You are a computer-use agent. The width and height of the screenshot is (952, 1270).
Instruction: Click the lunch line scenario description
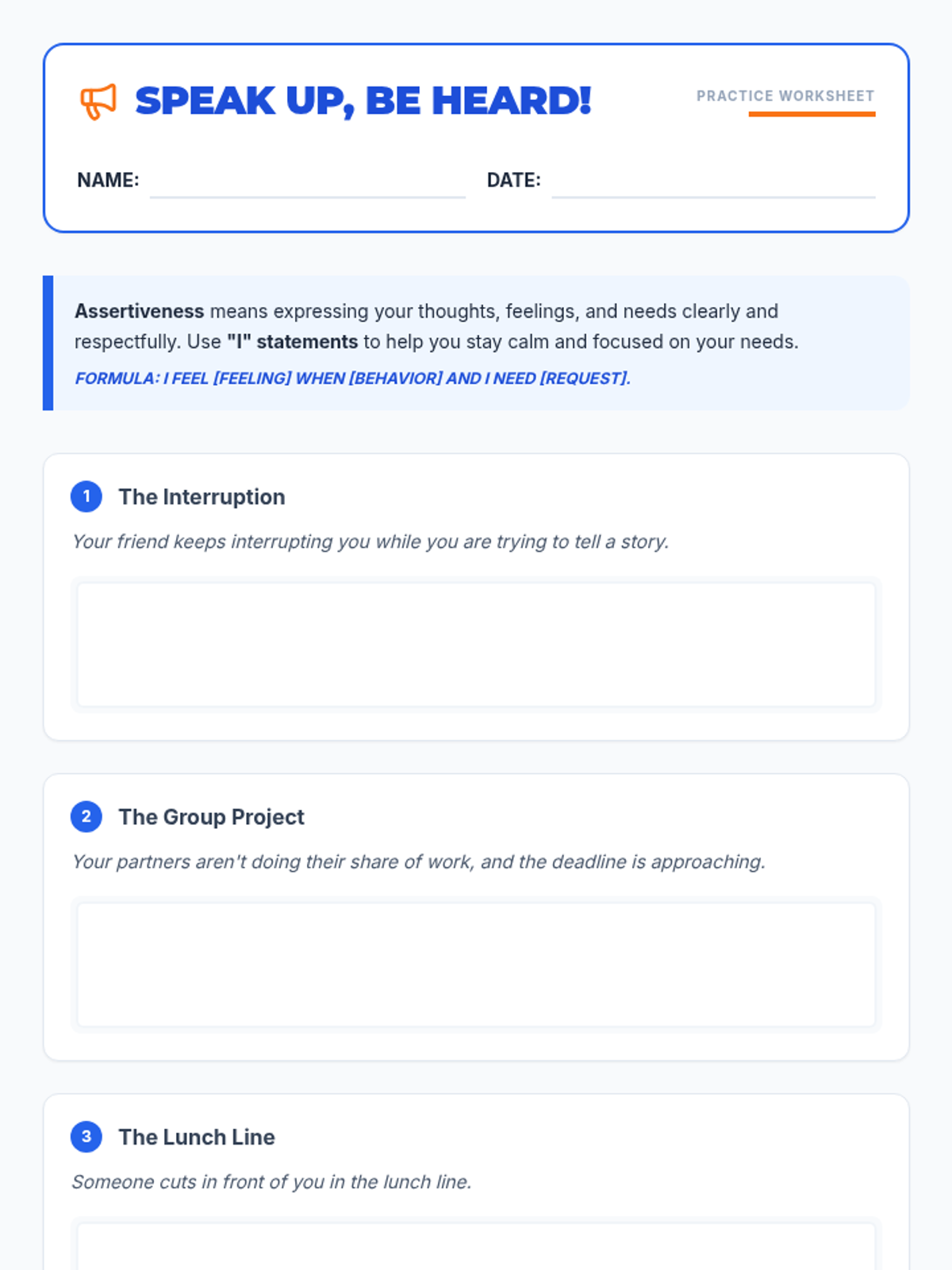[x=271, y=1182]
